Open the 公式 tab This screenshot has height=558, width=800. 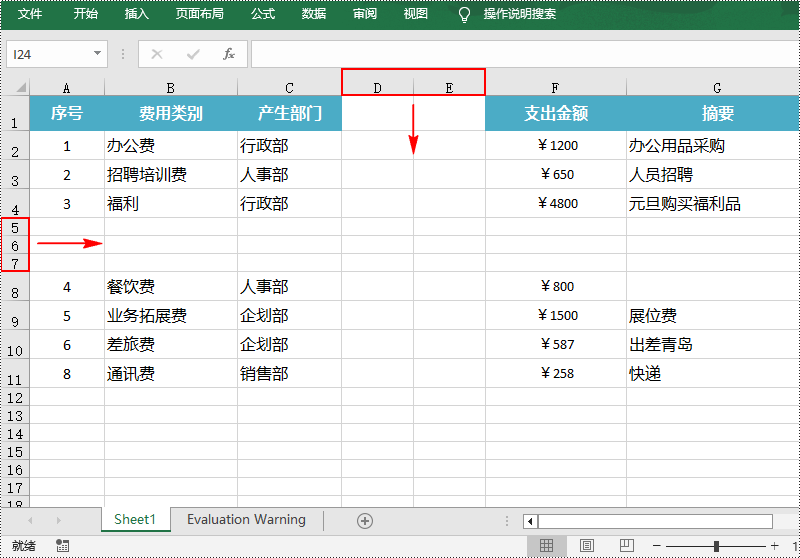coord(263,14)
